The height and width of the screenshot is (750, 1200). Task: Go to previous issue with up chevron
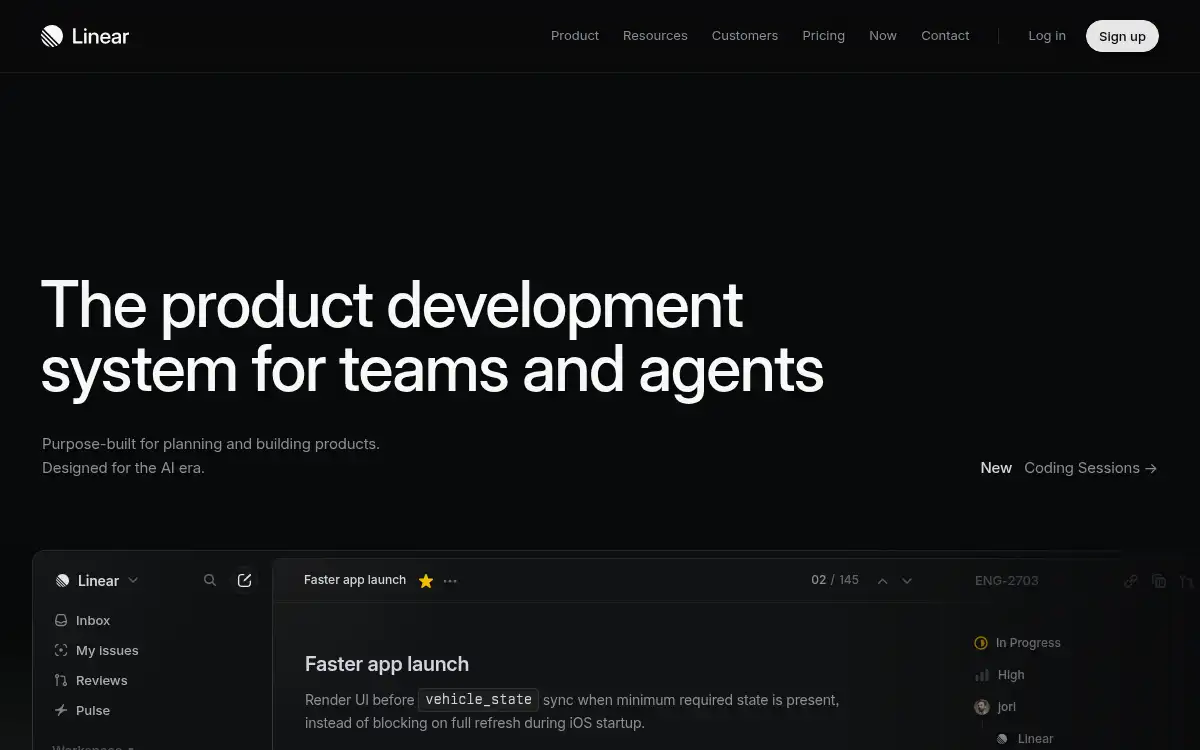click(x=882, y=581)
